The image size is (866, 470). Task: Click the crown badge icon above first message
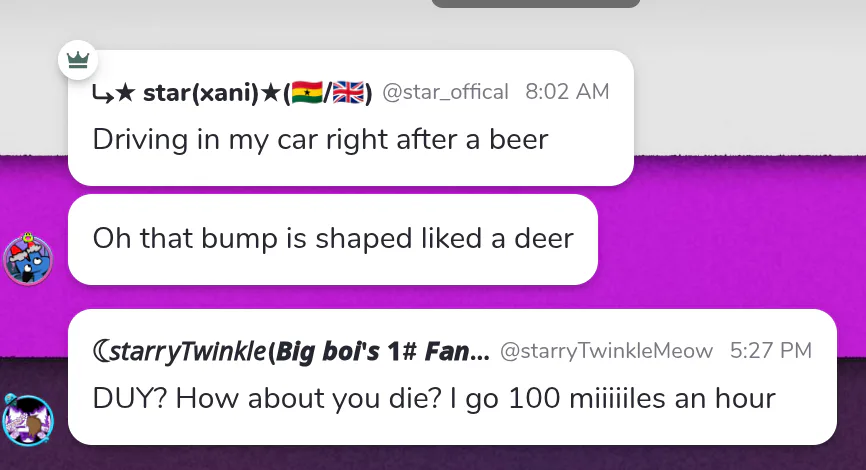tap(77, 60)
